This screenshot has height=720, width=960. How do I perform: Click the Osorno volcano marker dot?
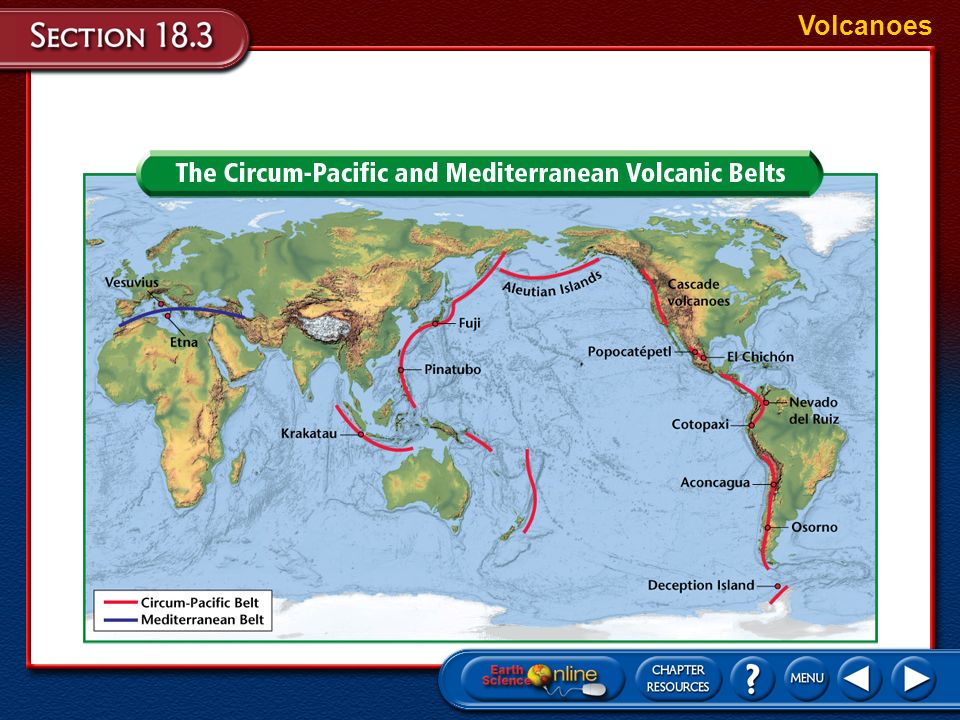click(x=767, y=527)
